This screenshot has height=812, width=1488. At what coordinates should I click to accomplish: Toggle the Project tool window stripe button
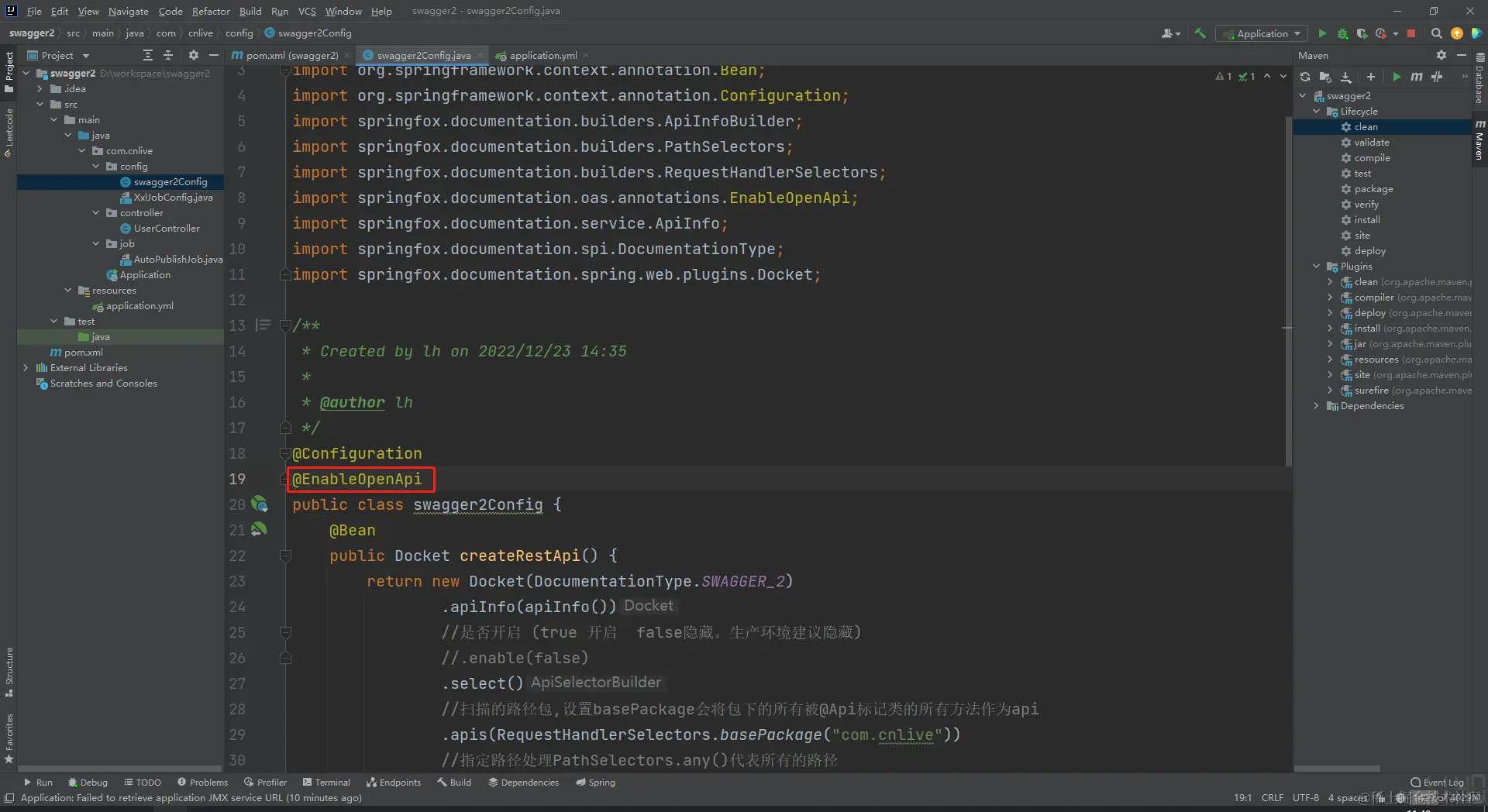tap(9, 71)
